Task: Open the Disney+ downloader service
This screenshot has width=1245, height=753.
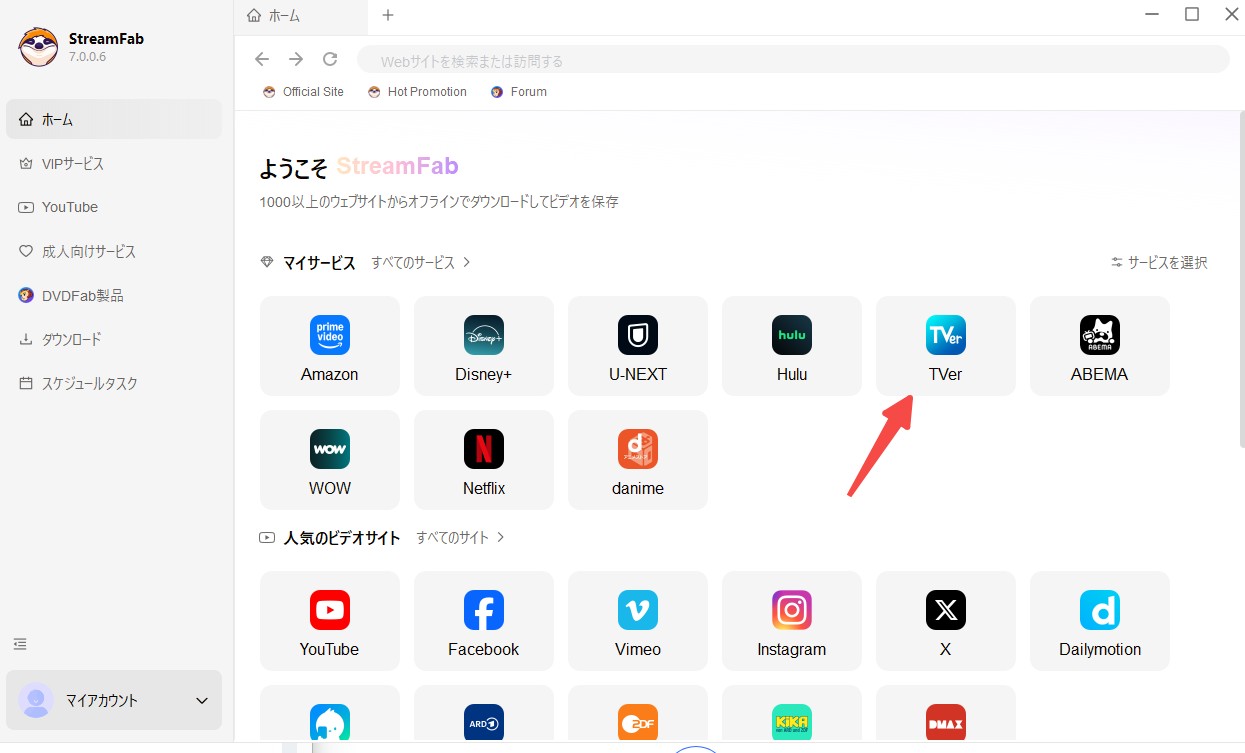Action: coord(483,345)
